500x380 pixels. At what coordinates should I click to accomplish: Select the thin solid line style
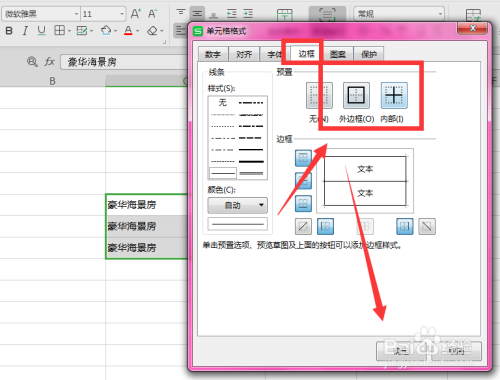tap(223, 173)
